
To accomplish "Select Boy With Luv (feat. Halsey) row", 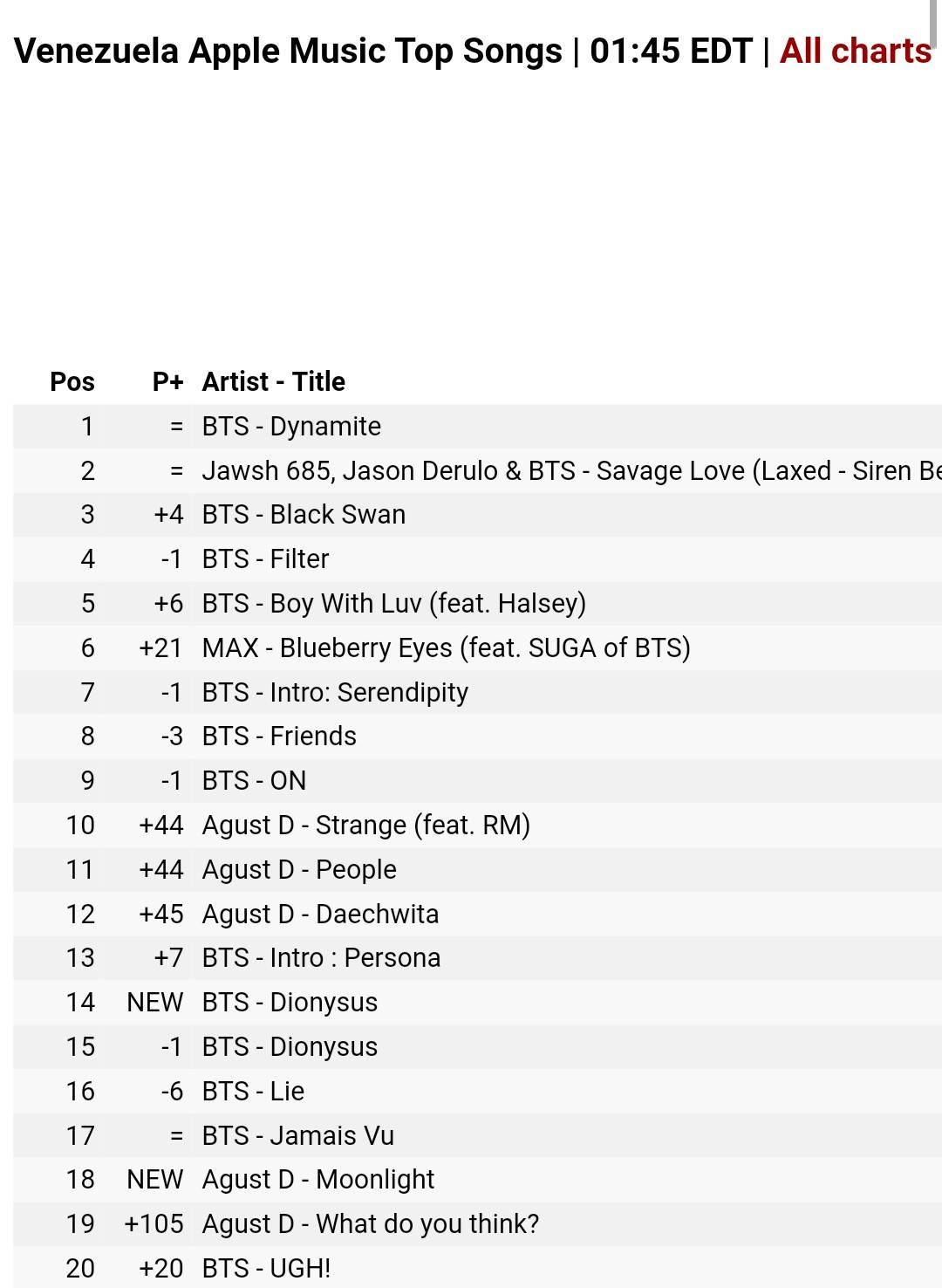I will [477, 603].
